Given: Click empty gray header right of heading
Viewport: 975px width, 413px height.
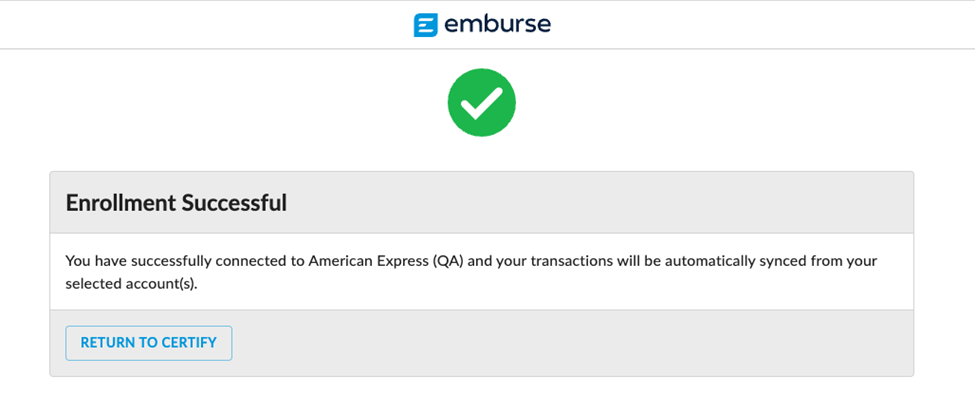Looking at the screenshot, I should (x=600, y=203).
